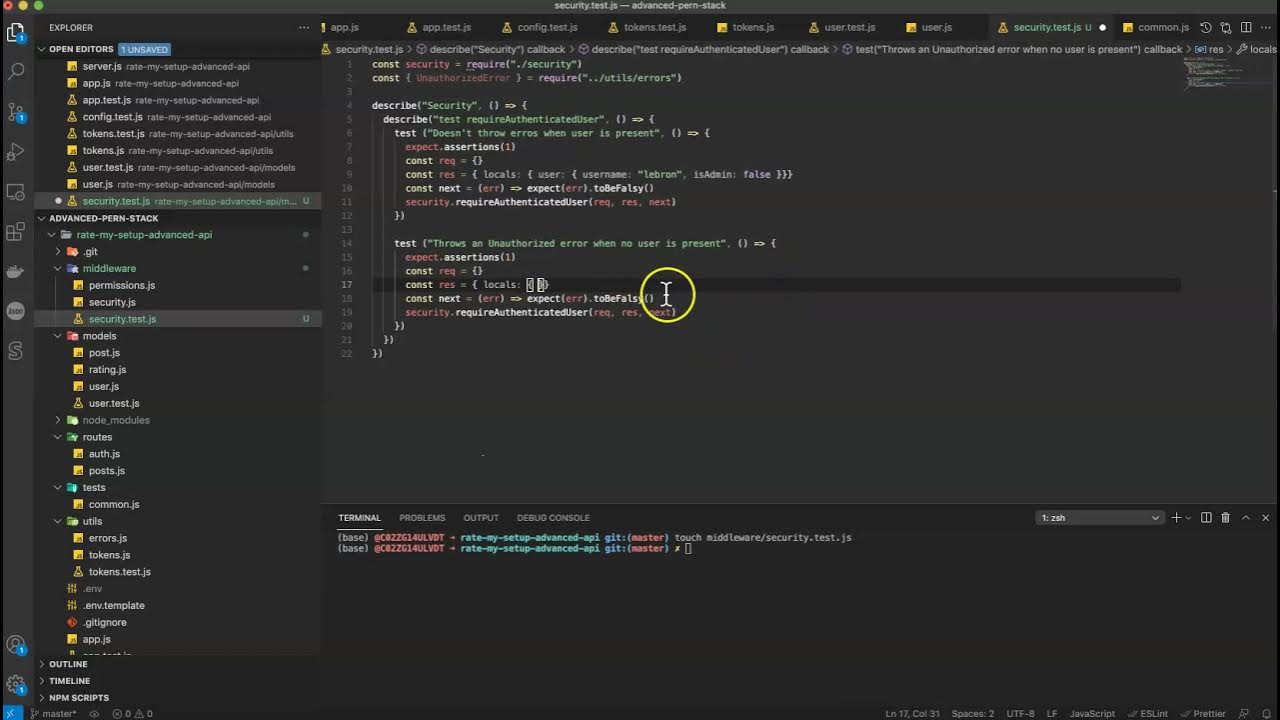Image resolution: width=1280 pixels, height=720 pixels.
Task: Open auth.js in routes folder
Action: (x=104, y=454)
